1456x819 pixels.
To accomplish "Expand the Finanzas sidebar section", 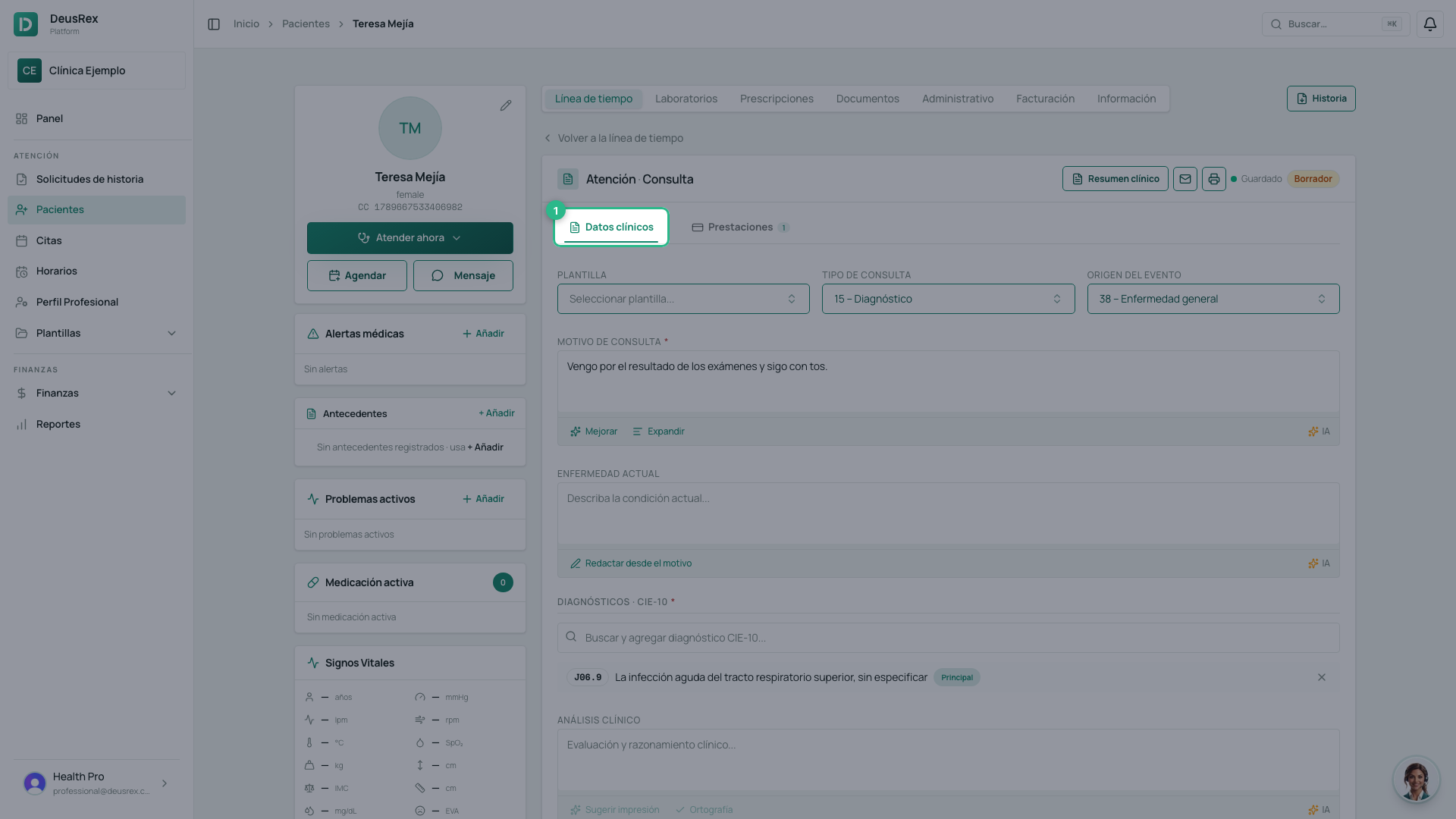I will point(96,393).
